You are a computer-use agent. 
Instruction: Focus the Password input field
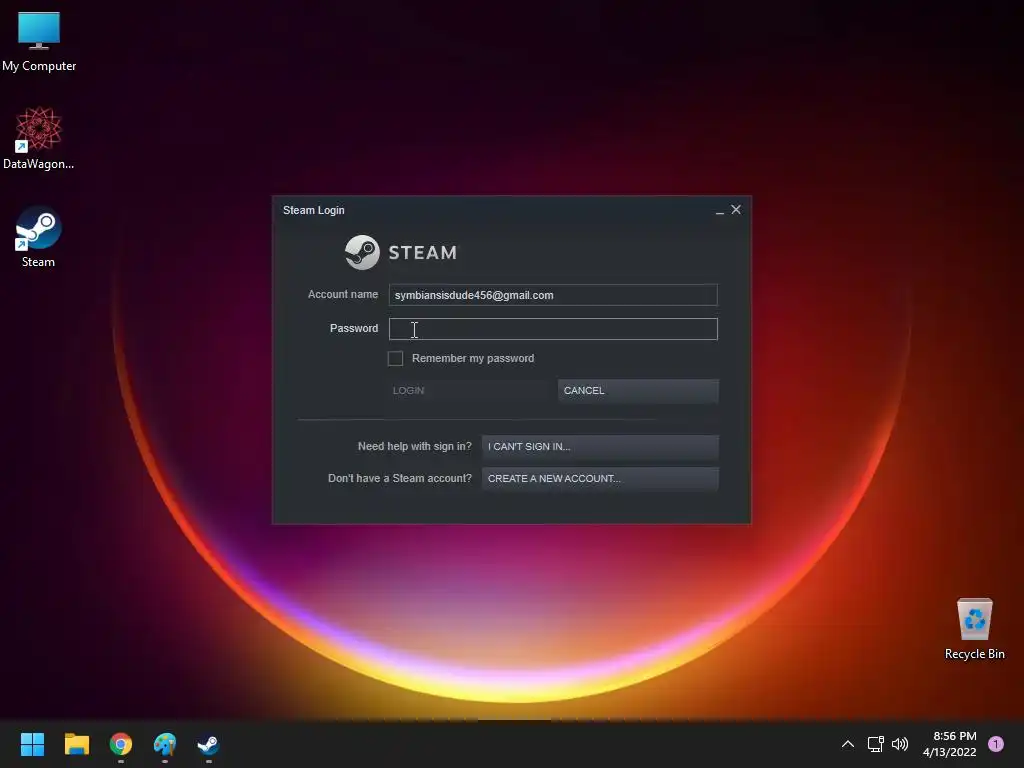click(553, 329)
